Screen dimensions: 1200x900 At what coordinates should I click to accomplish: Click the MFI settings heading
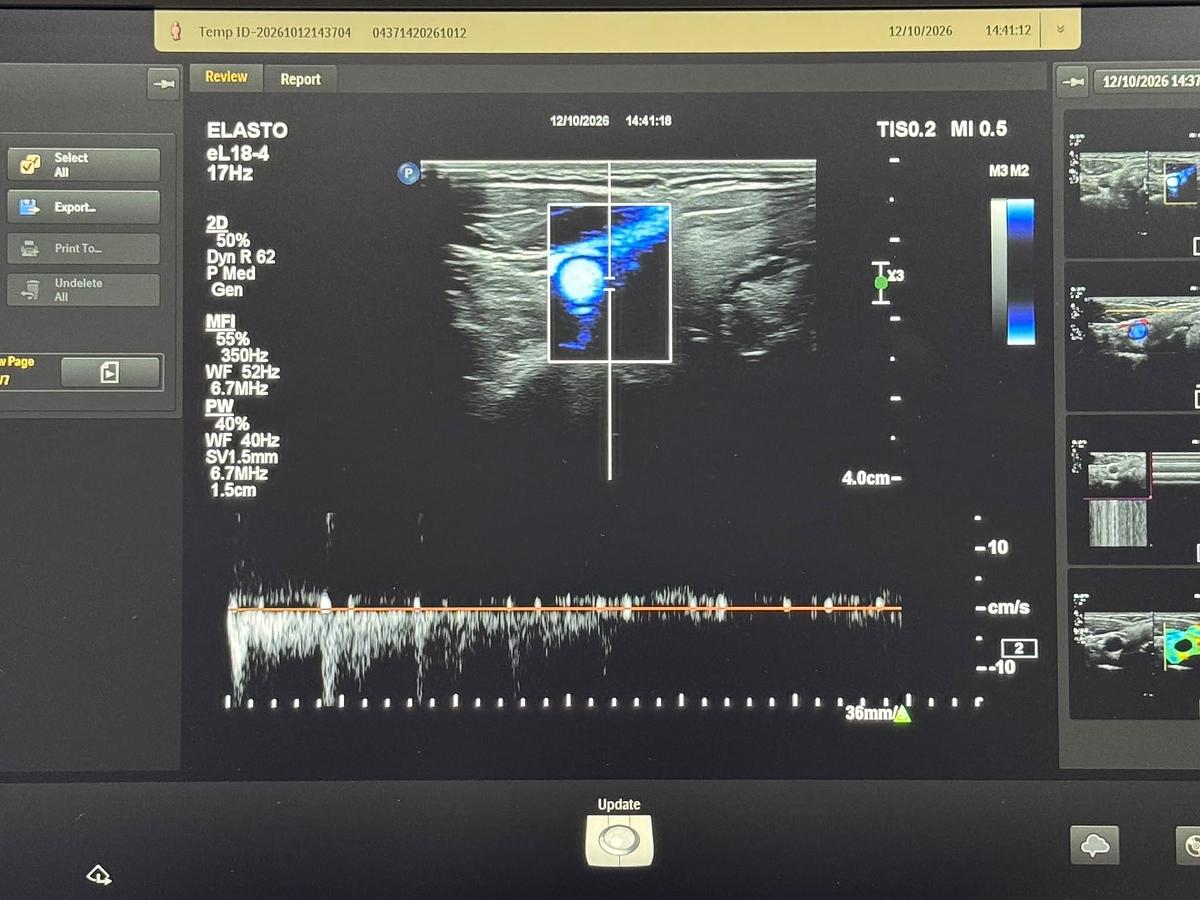coord(220,322)
